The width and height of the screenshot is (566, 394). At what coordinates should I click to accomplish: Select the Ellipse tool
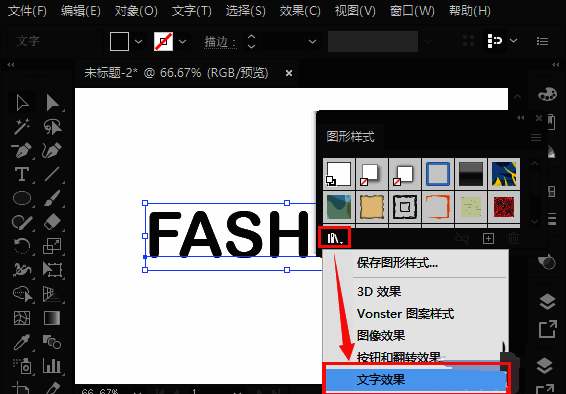click(x=22, y=198)
